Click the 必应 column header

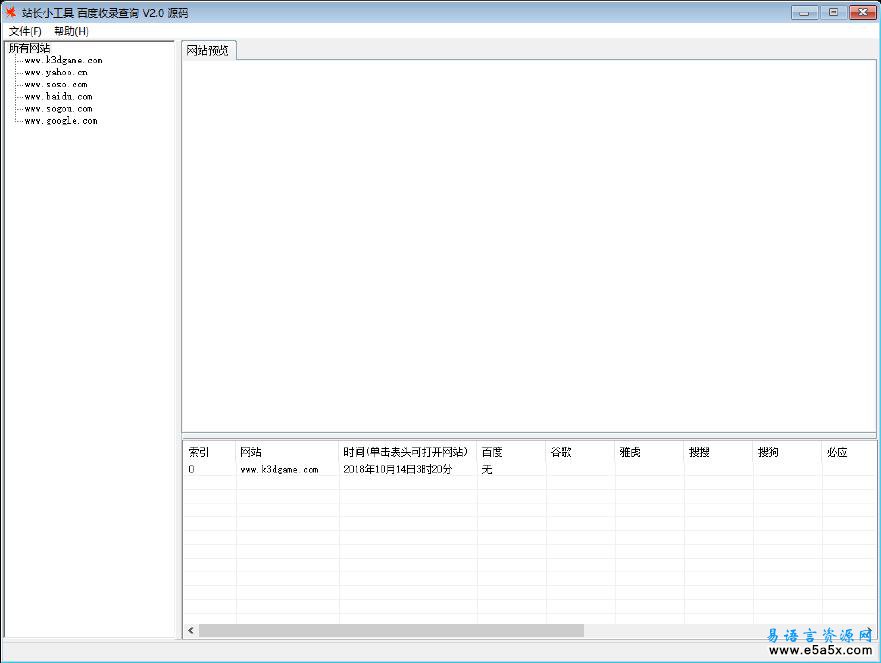pyautogui.click(x=848, y=452)
